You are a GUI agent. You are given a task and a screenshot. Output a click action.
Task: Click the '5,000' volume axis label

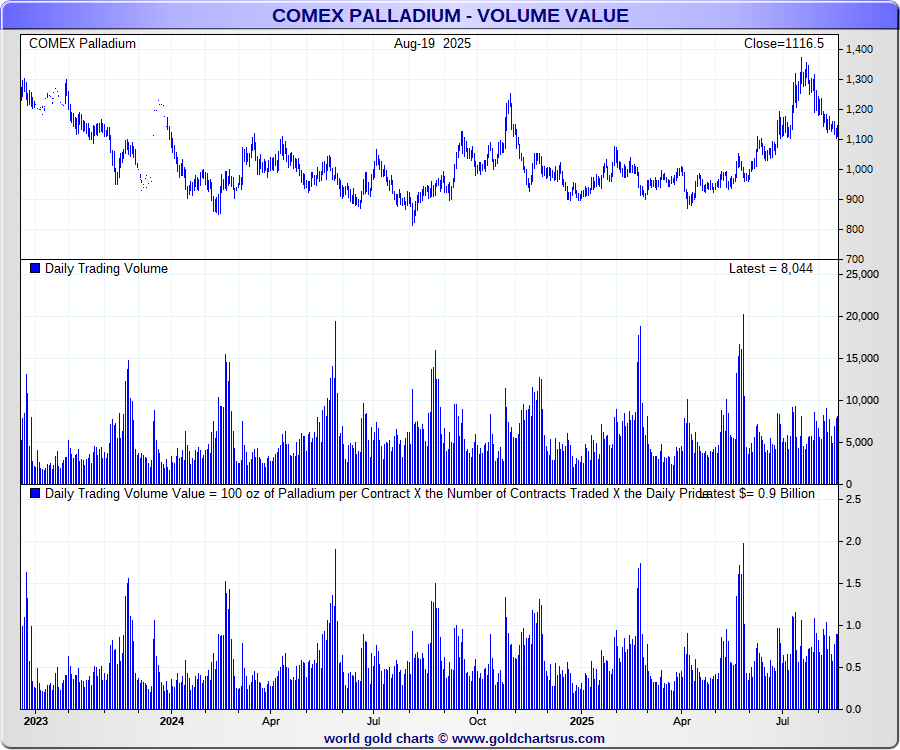[859, 442]
